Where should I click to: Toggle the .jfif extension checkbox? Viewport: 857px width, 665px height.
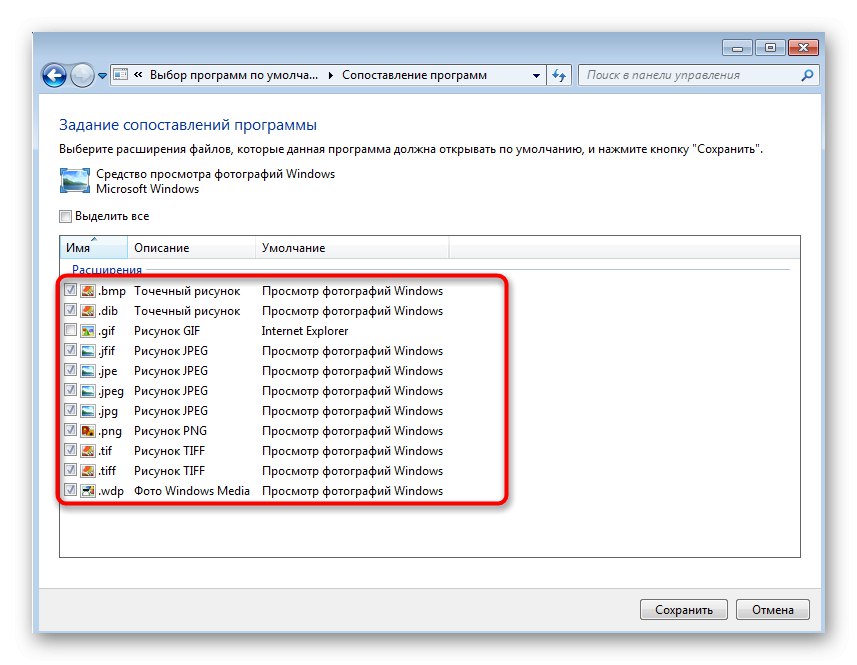70,350
